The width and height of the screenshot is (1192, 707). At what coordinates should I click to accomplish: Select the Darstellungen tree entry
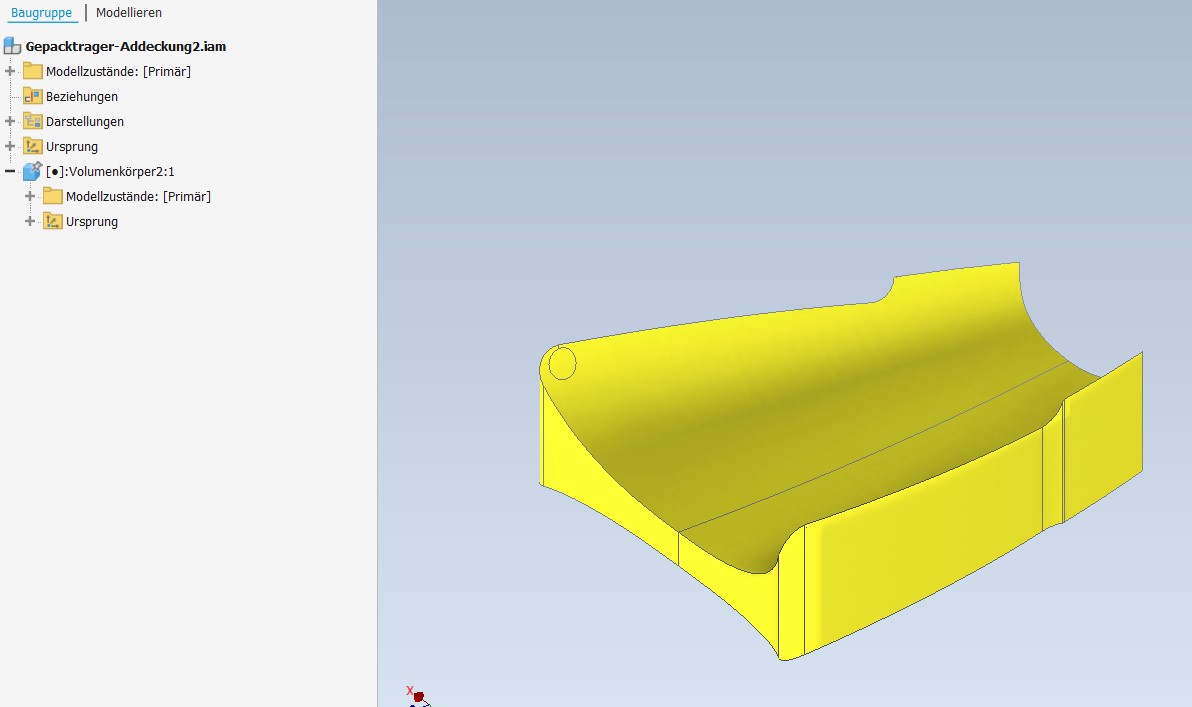[84, 122]
